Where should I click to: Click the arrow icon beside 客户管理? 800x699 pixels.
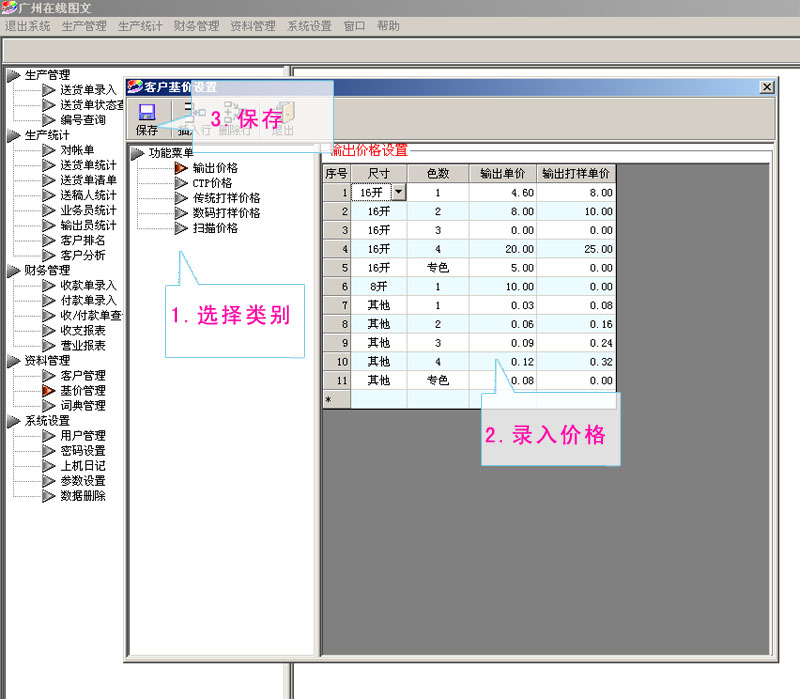[49, 376]
